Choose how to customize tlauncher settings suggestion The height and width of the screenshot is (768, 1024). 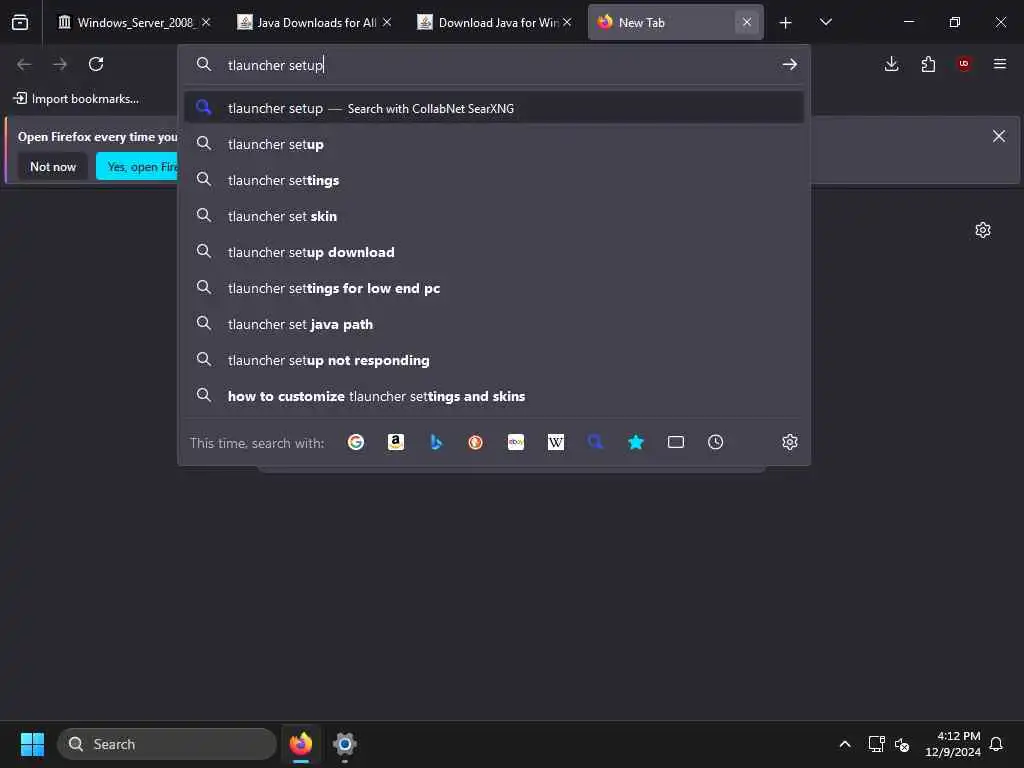coord(494,396)
